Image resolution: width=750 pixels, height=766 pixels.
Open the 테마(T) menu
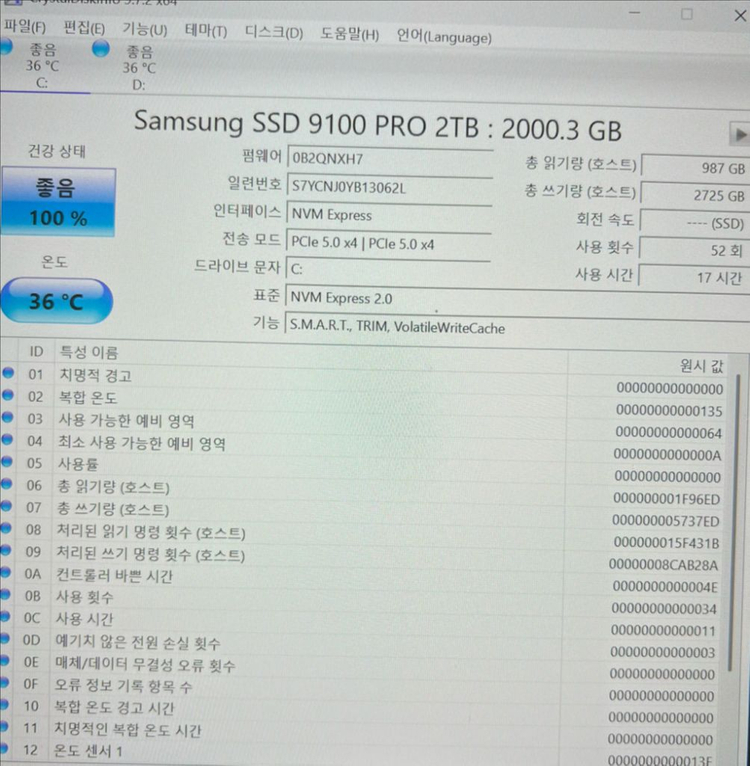click(x=206, y=31)
